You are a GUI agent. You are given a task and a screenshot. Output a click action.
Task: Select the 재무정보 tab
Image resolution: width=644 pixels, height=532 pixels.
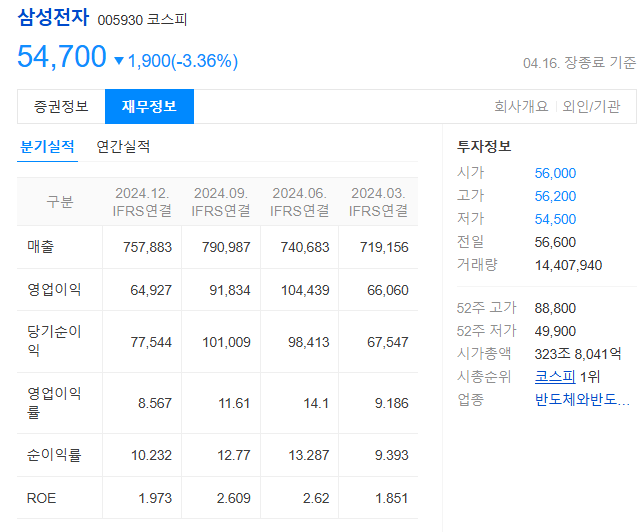pos(150,106)
